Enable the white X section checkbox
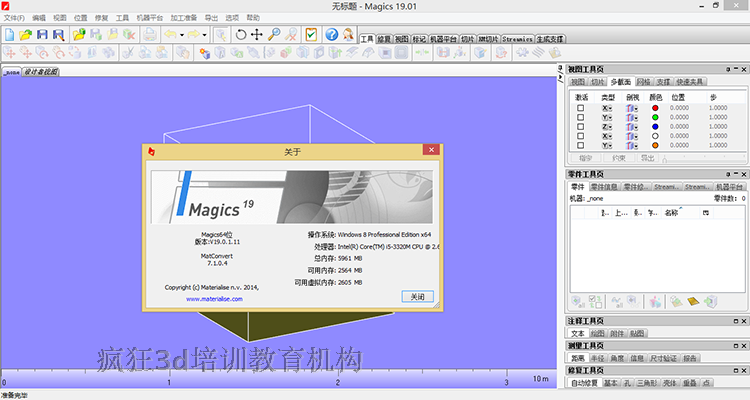 click(580, 136)
